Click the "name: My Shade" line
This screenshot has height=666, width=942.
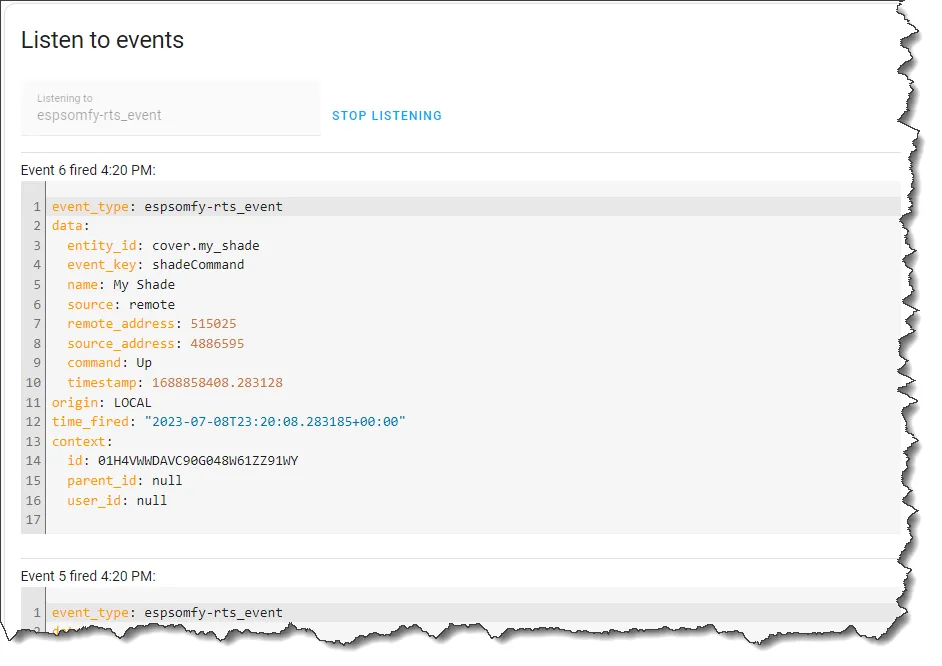coord(121,285)
